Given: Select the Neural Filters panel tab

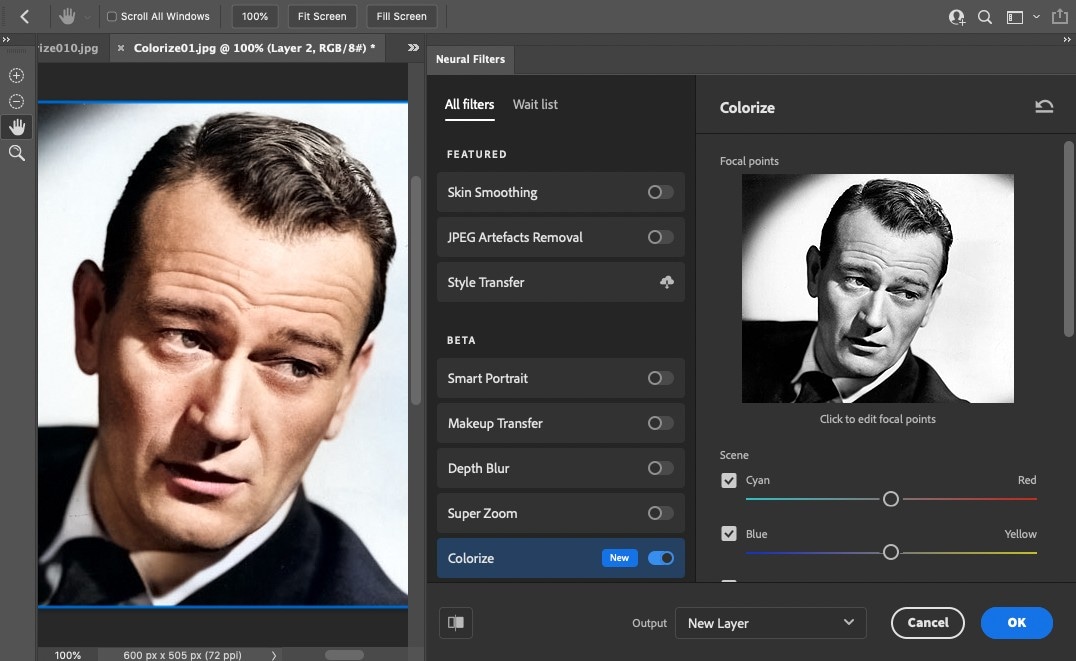Looking at the screenshot, I should 470,60.
